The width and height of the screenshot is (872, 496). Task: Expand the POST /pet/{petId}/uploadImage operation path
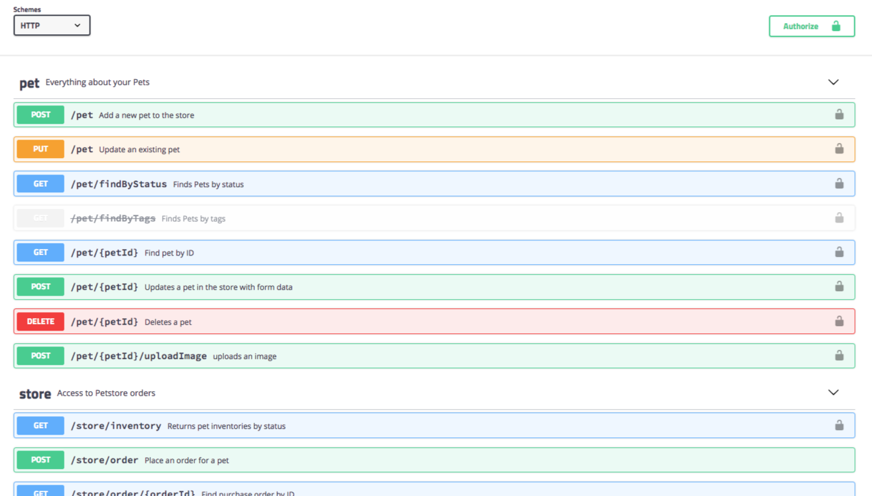coord(138,356)
